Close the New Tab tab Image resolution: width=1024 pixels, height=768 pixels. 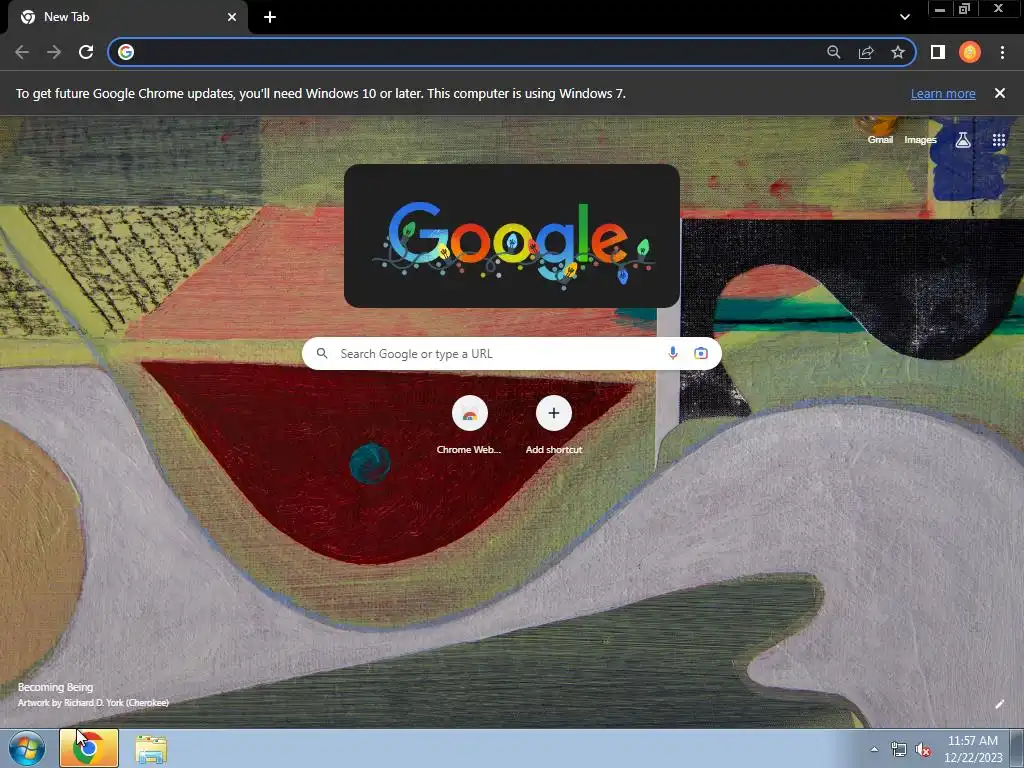pos(232,17)
